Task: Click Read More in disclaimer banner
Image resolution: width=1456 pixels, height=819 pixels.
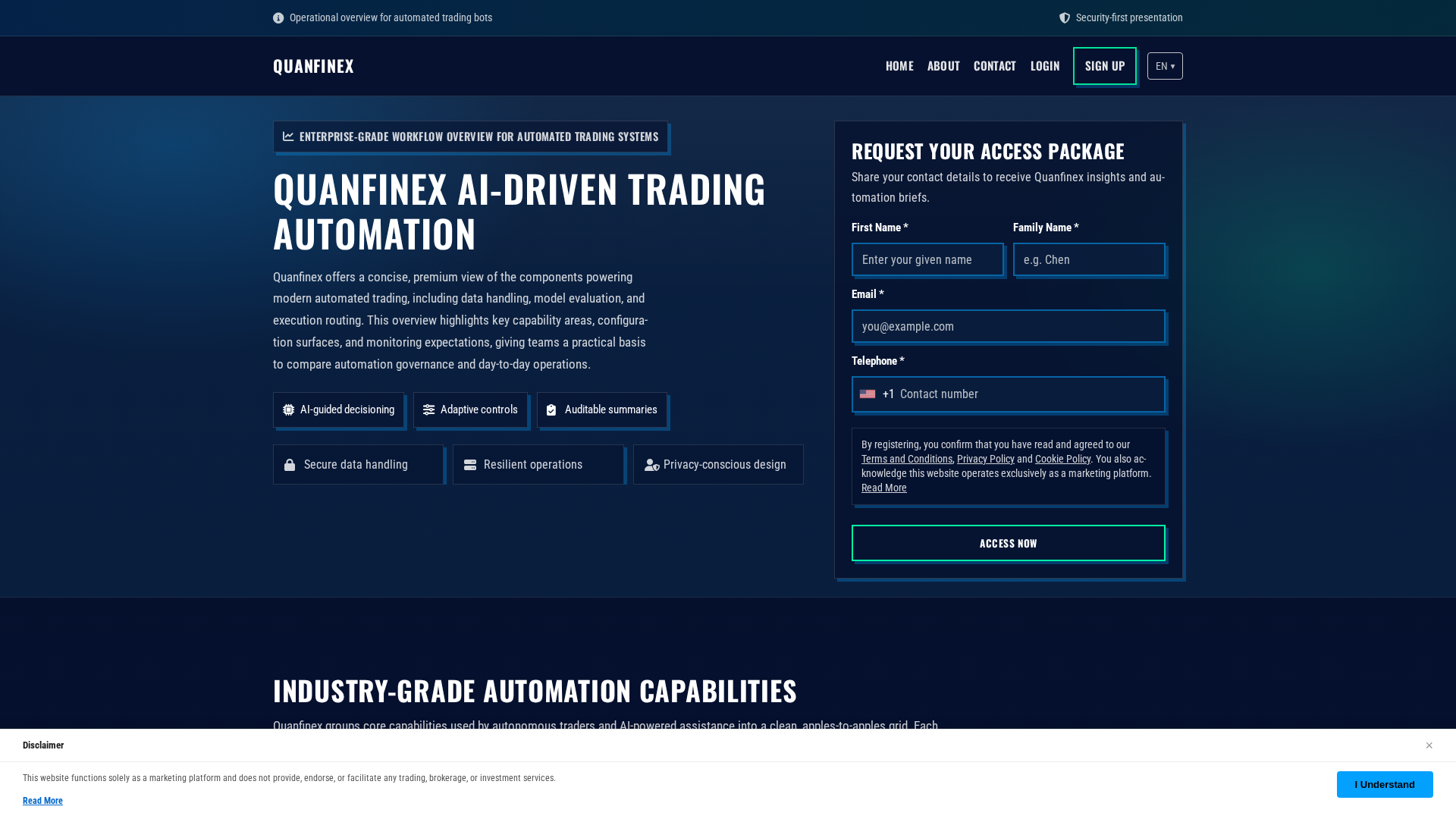Action: coord(42,801)
